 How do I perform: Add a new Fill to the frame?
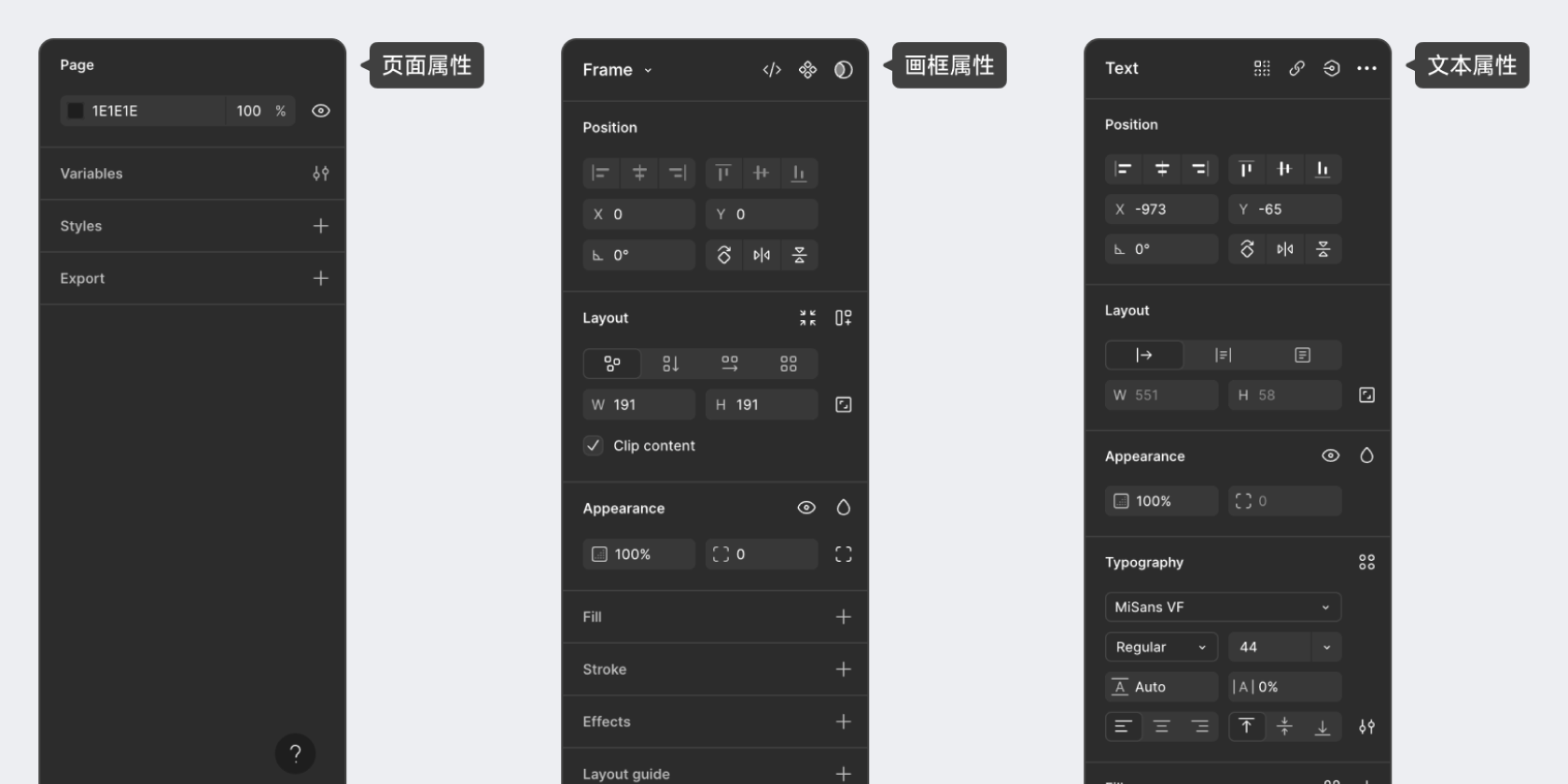tap(843, 617)
